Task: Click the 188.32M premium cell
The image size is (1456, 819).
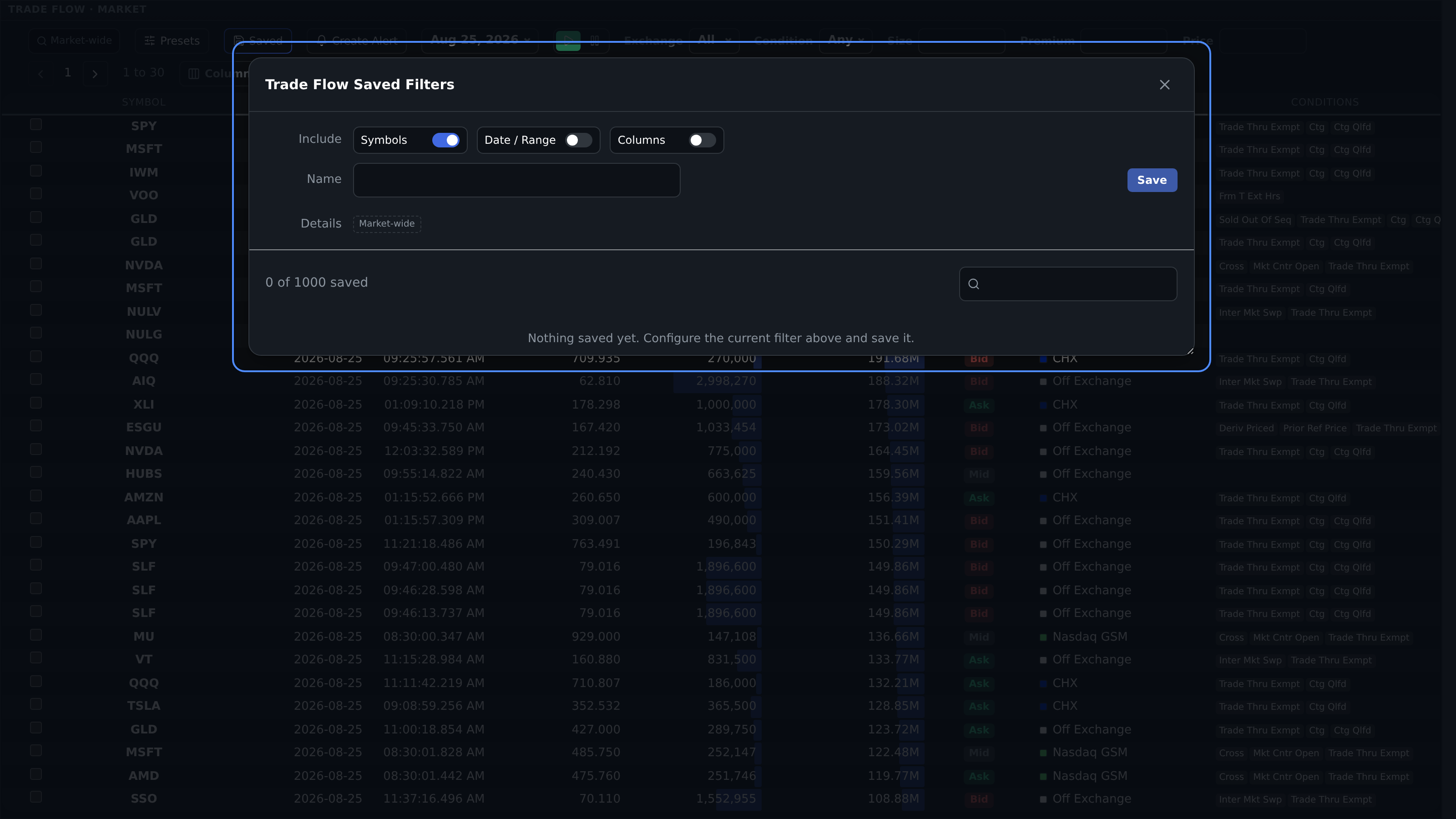Action: (893, 381)
